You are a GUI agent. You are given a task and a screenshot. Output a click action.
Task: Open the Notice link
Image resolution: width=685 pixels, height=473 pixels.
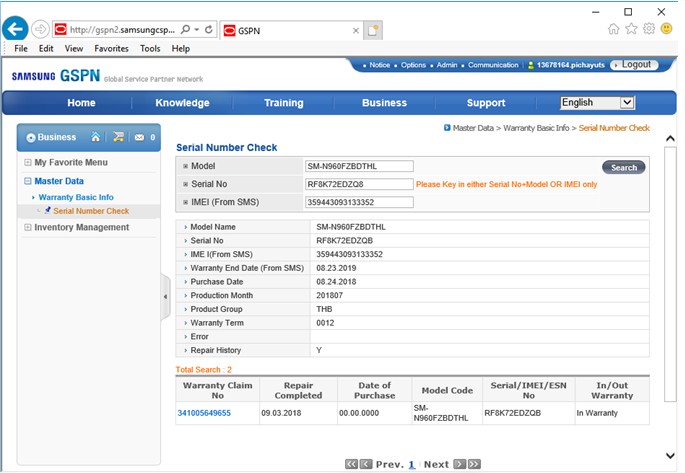click(380, 65)
